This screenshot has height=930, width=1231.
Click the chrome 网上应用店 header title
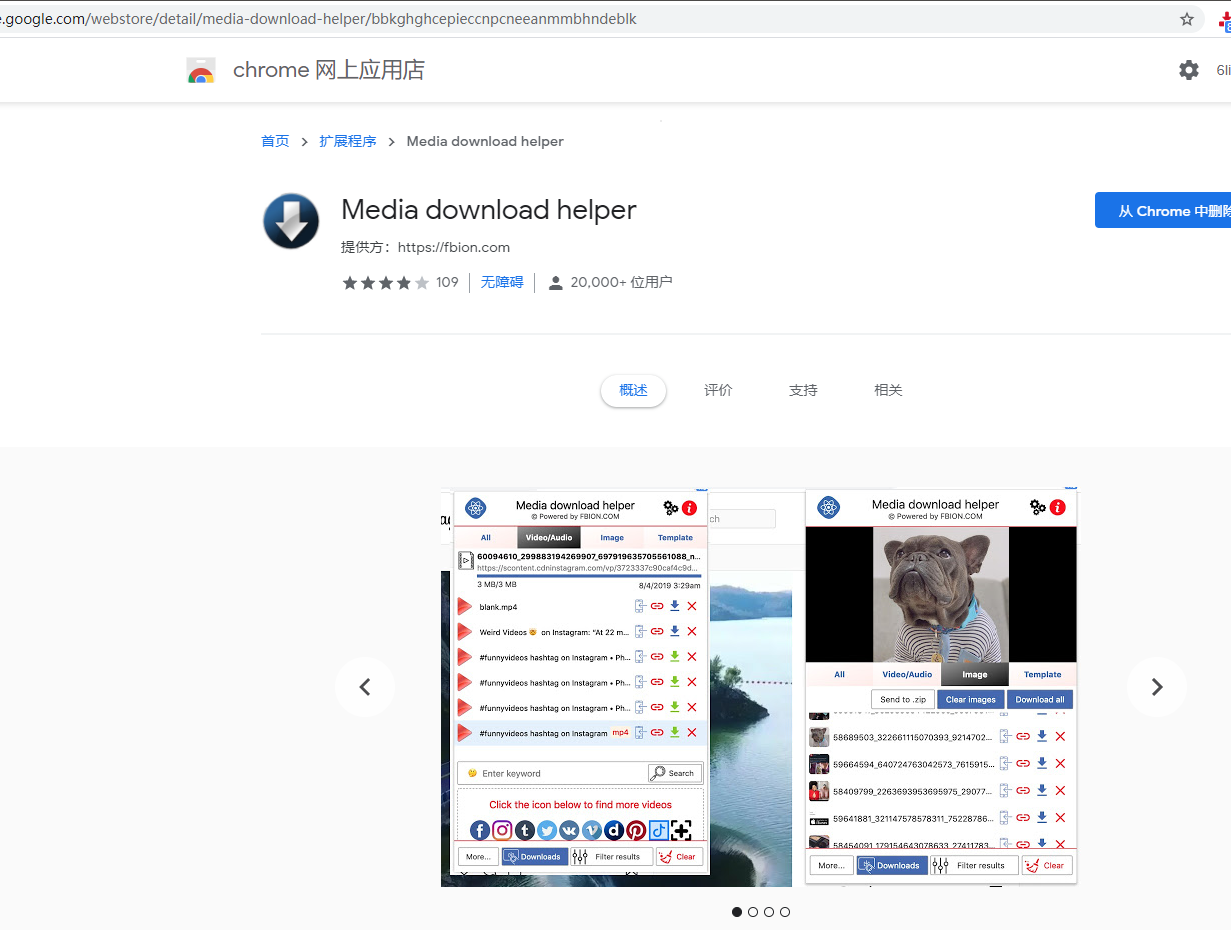point(329,70)
